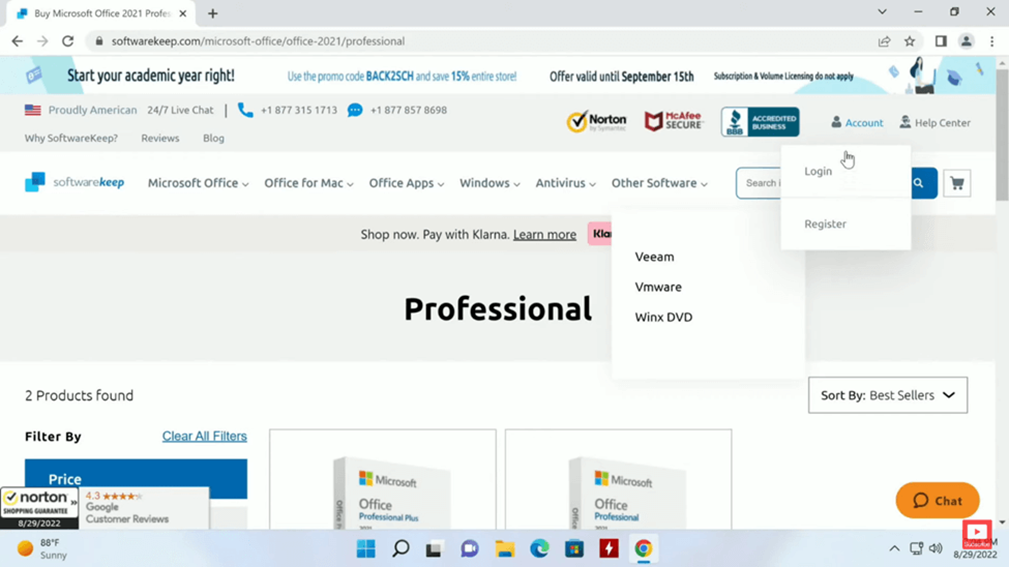Click the Norton Shopping Guarantee badge
The image size is (1009, 567).
tap(39, 508)
